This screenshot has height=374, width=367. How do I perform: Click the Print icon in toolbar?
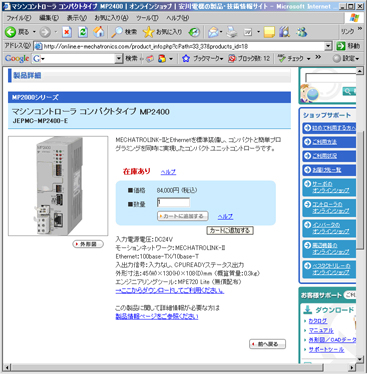coord(232,32)
